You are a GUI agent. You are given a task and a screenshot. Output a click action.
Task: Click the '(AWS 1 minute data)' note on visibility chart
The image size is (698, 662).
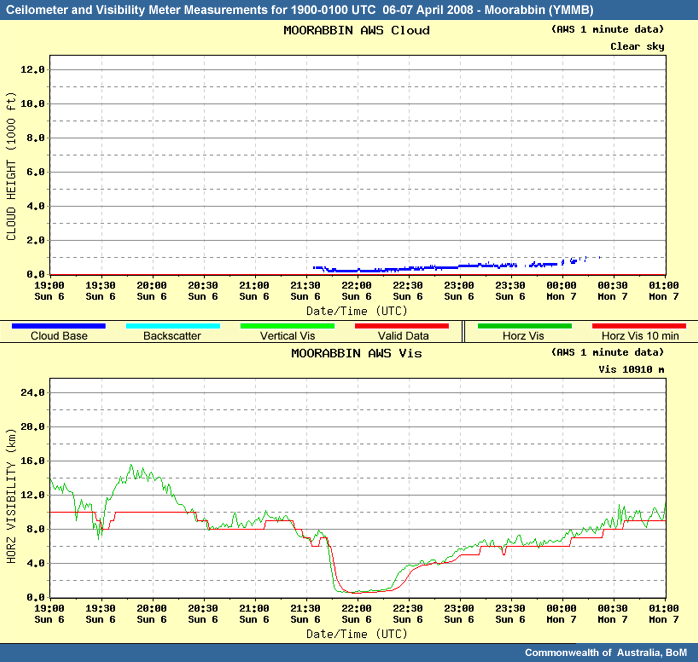click(x=608, y=353)
